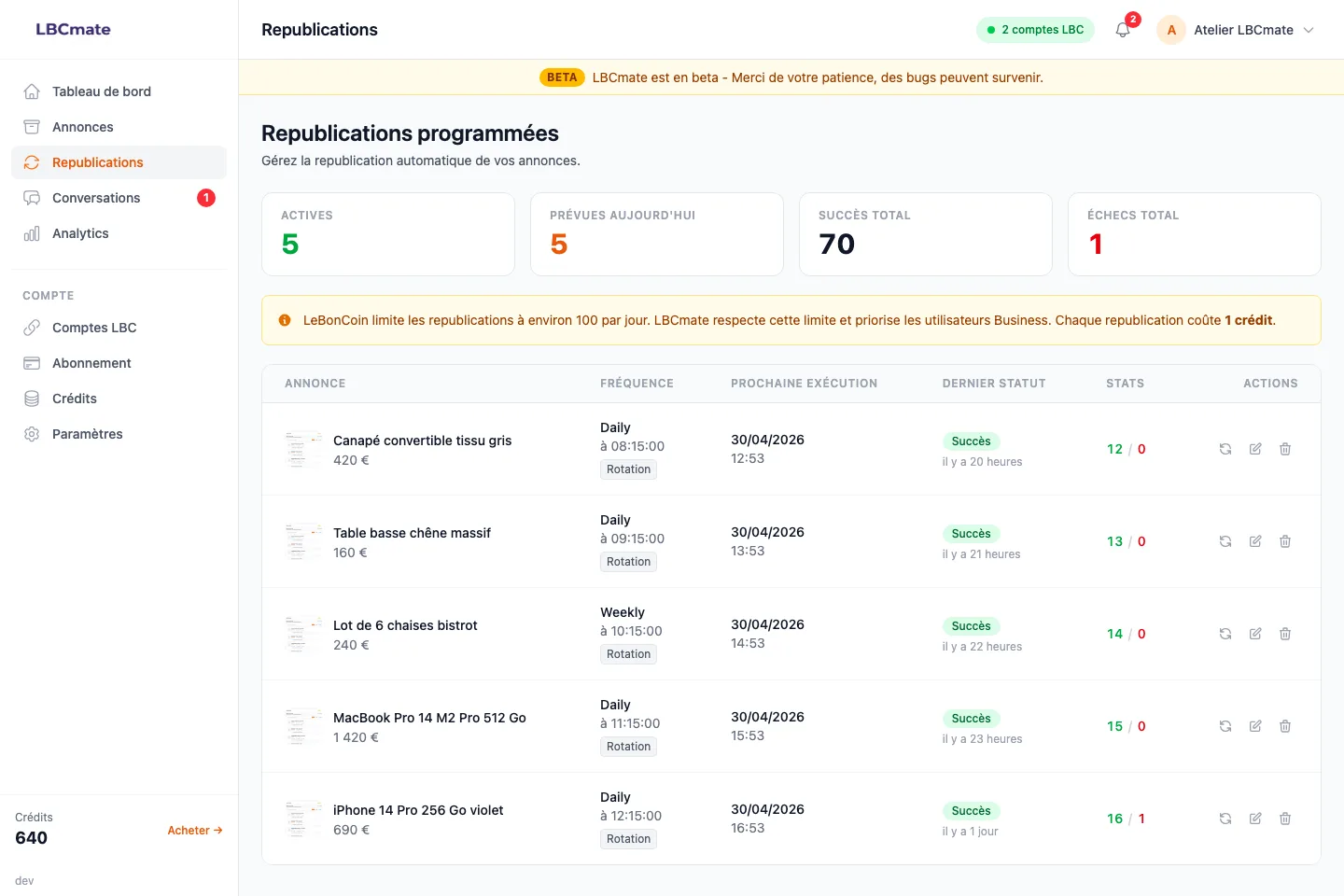Screen dimensions: 1344x896
Task: Click the Annonces archive icon
Action: 32,127
